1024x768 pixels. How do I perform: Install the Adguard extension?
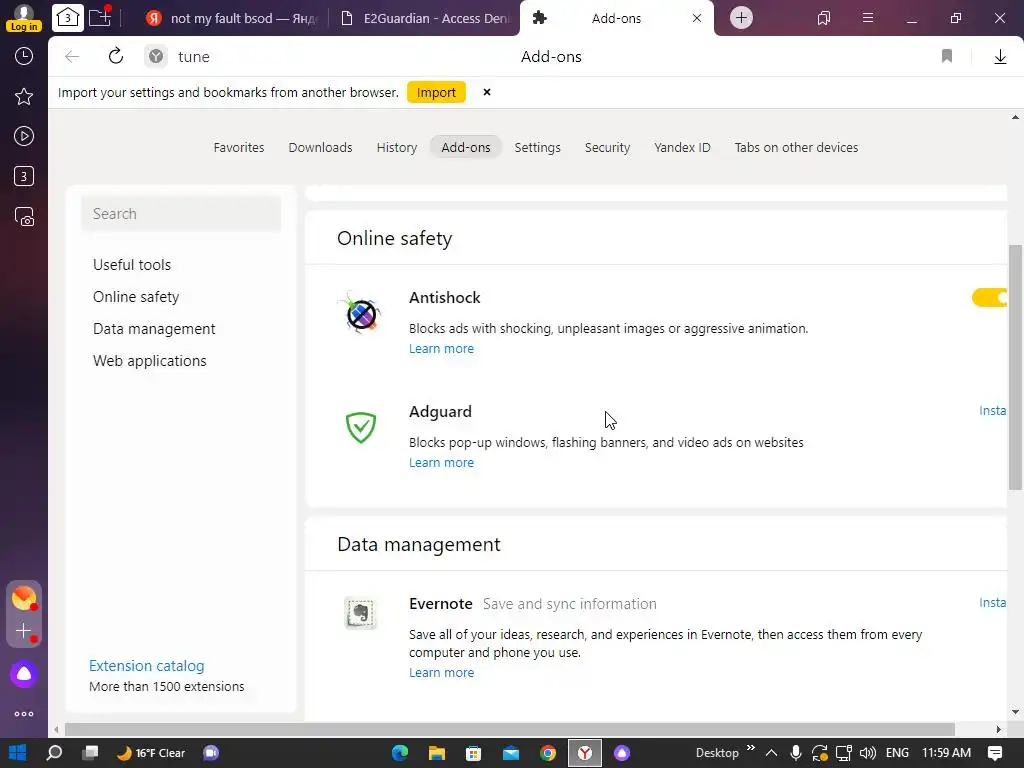(x=993, y=411)
